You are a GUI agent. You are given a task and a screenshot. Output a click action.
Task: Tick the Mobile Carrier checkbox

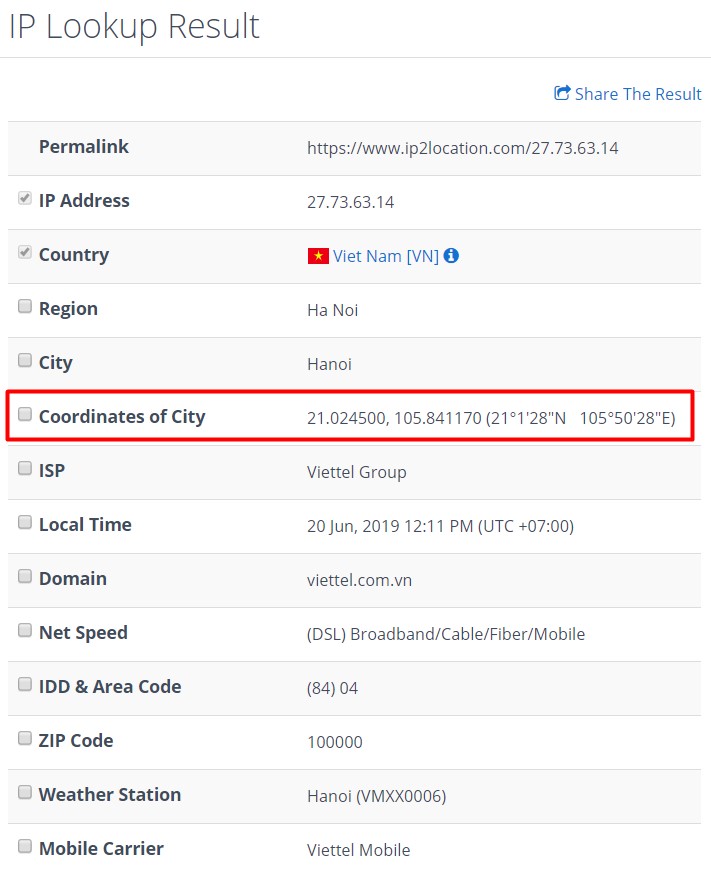click(x=25, y=847)
